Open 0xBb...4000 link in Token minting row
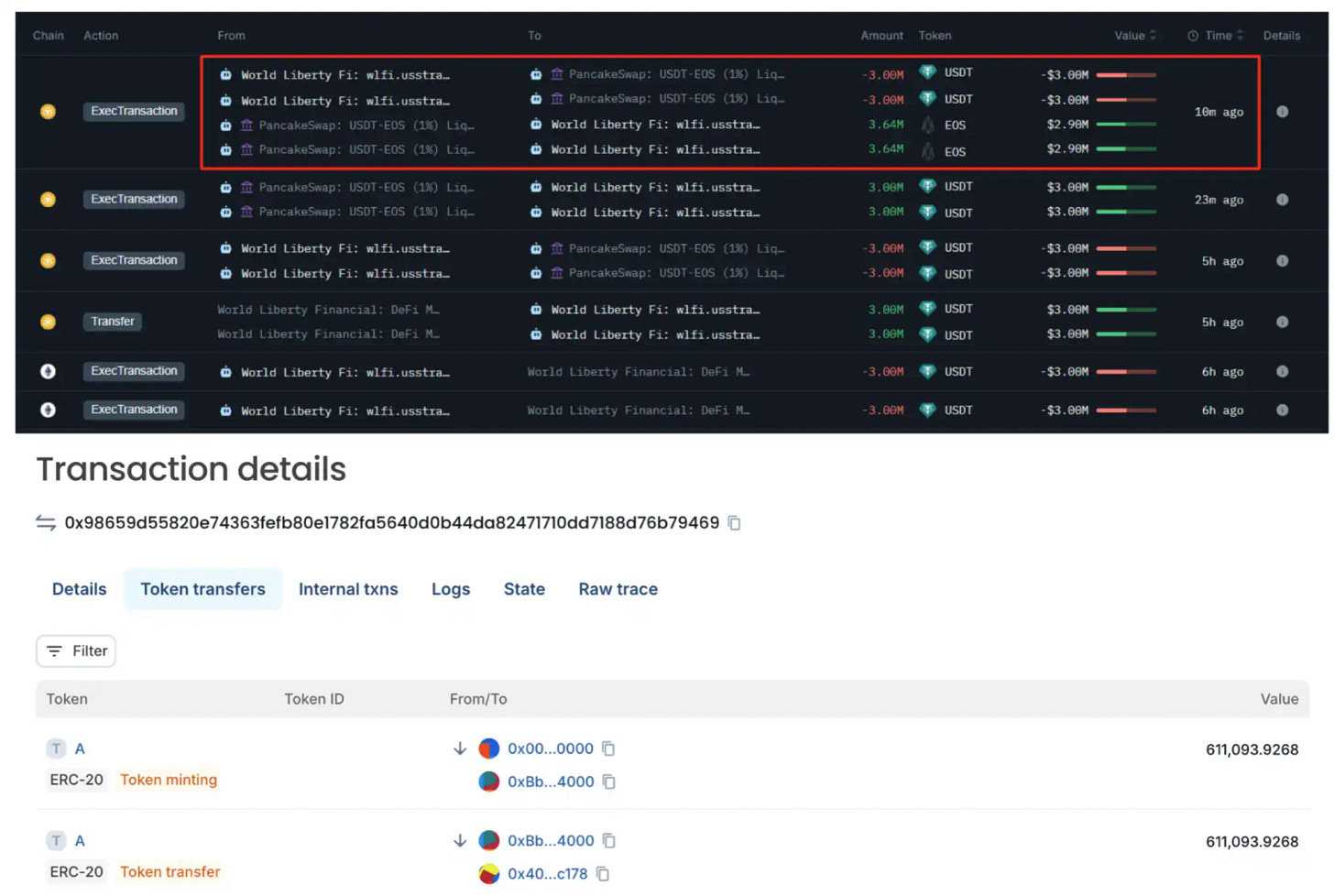Image resolution: width=1334 pixels, height=896 pixels. (x=551, y=782)
